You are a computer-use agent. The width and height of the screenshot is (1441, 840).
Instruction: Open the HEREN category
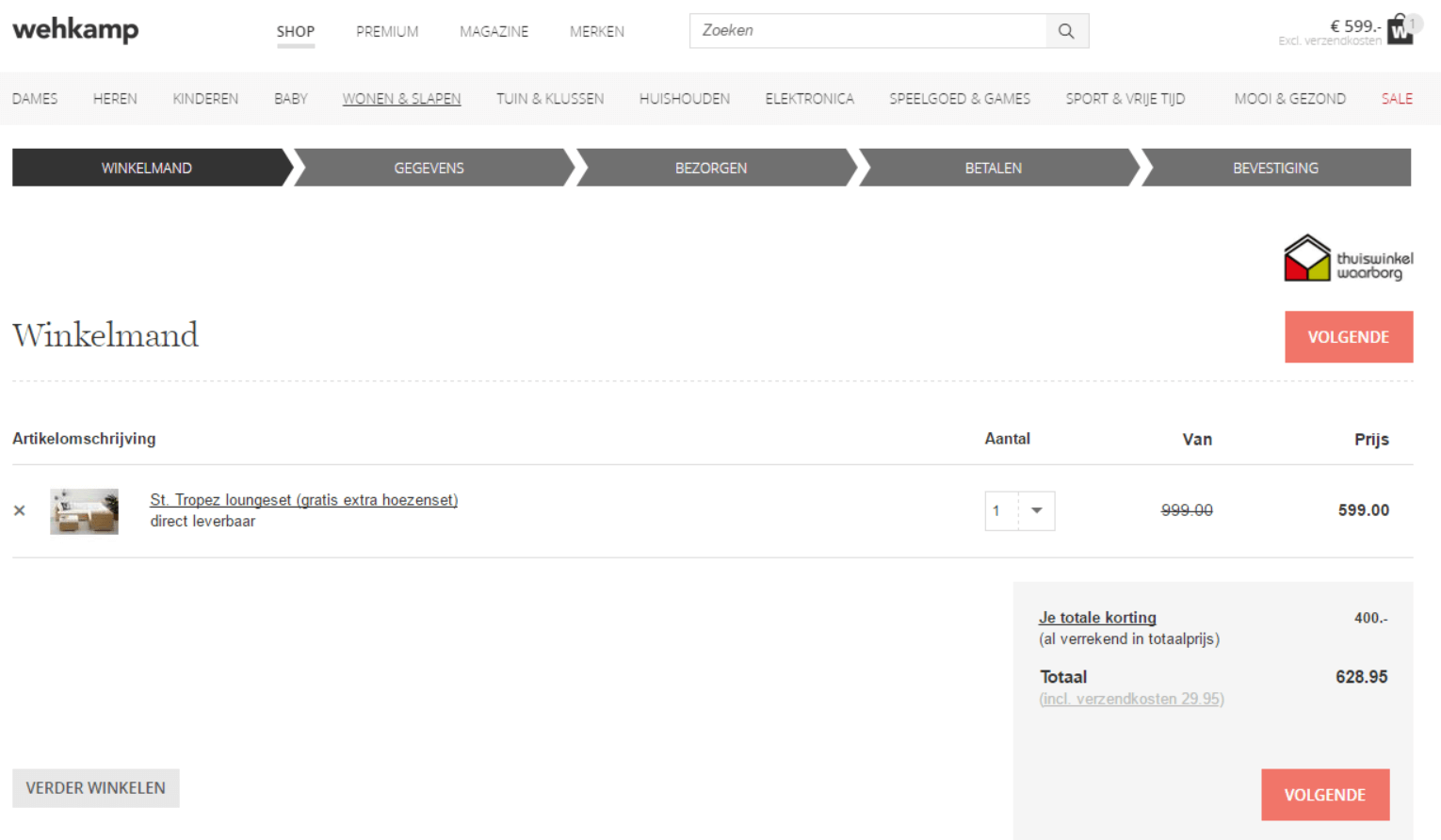[115, 99]
